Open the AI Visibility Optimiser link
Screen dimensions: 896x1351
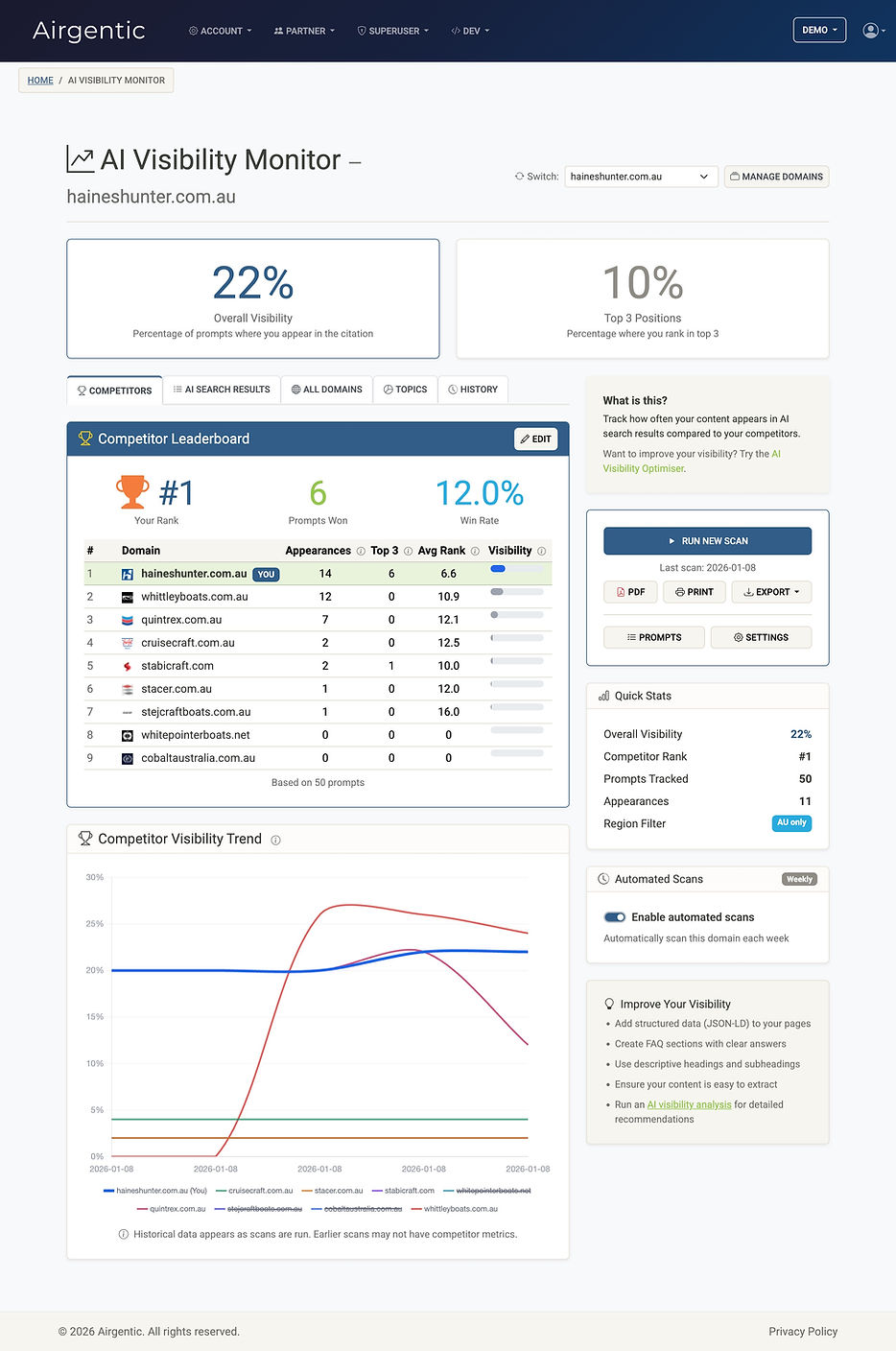click(692, 462)
